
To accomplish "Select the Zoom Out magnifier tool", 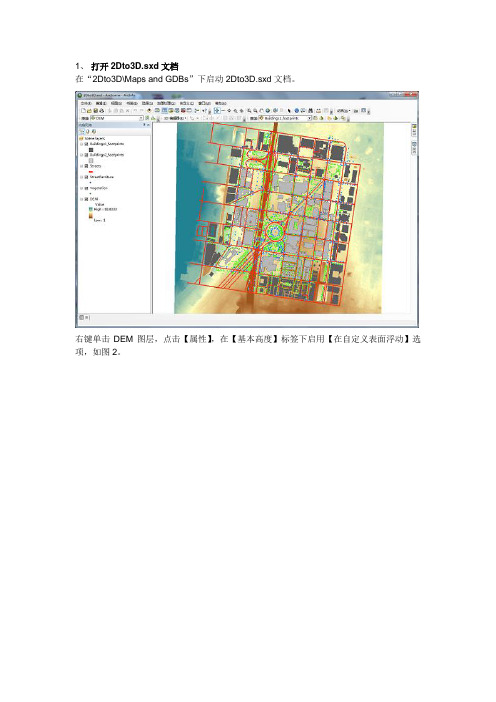I will [255, 111].
